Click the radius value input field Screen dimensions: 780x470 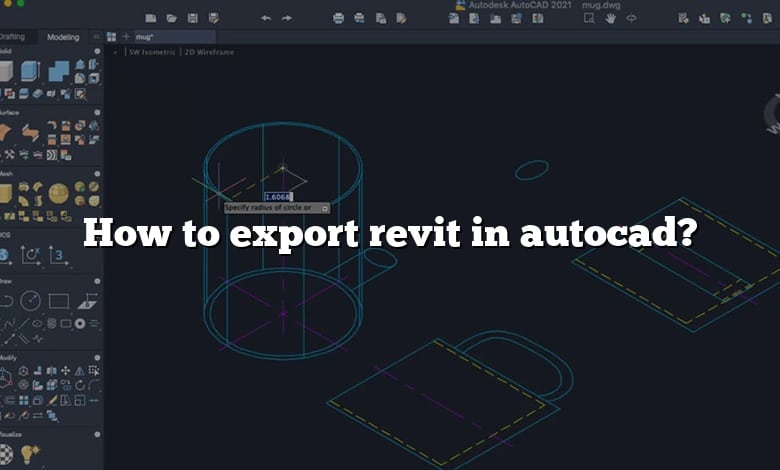(278, 197)
